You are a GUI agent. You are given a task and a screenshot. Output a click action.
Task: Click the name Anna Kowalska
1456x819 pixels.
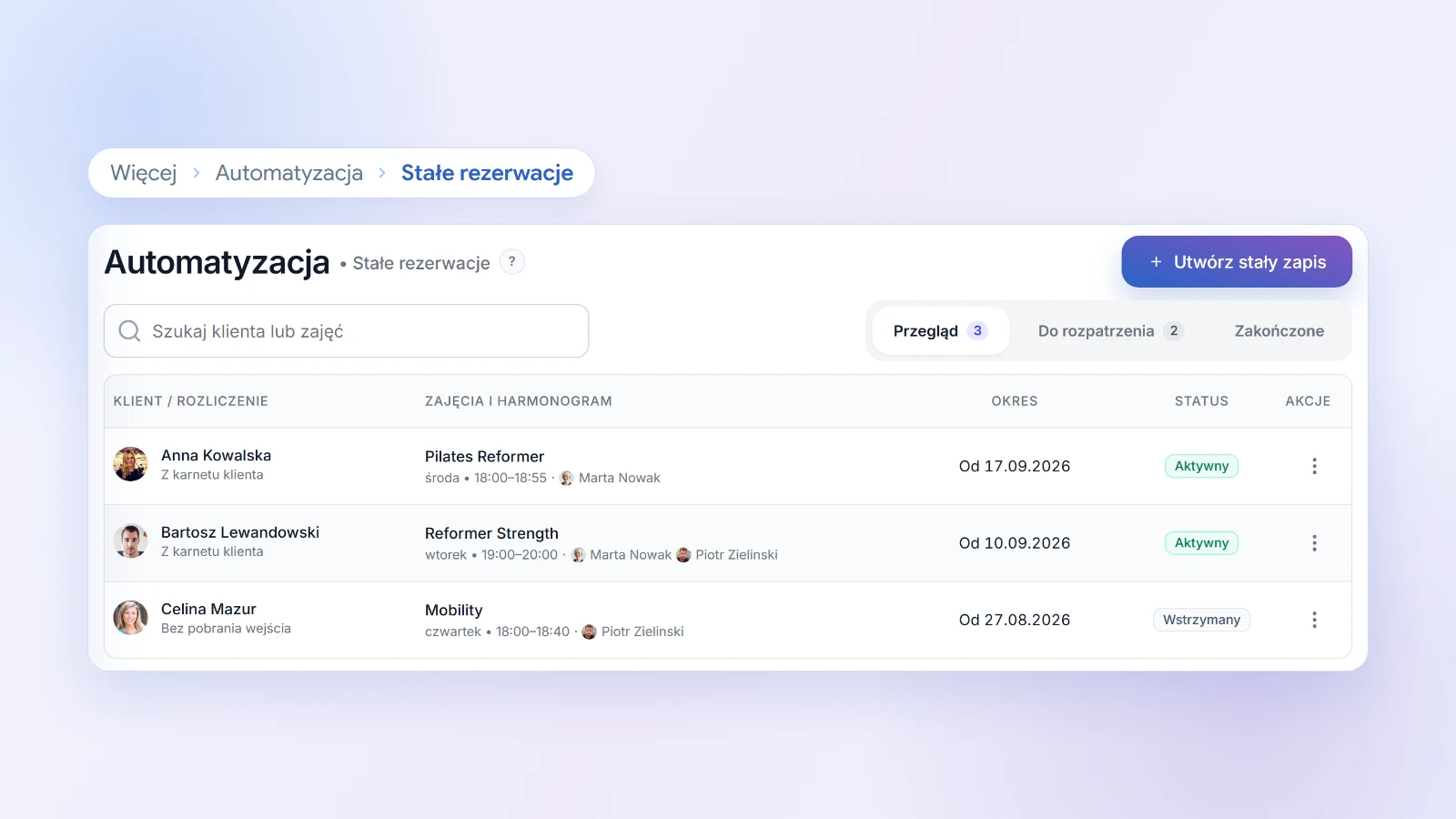click(216, 456)
